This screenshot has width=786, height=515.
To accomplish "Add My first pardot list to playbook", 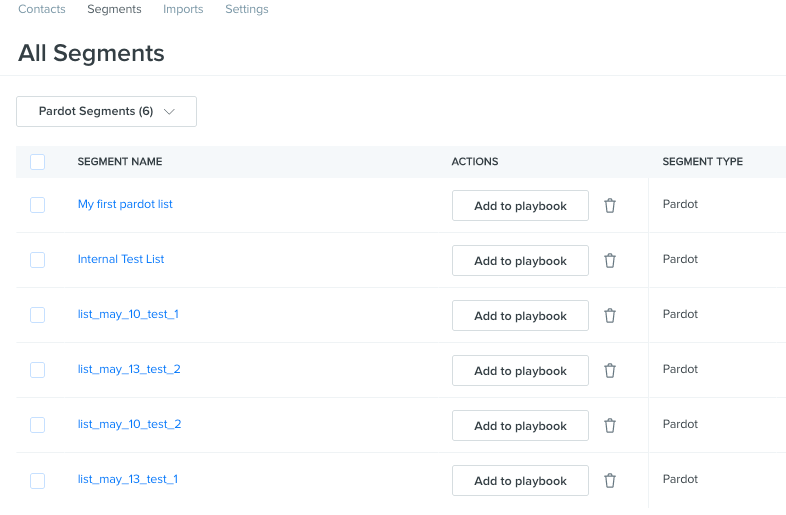I will (x=520, y=206).
